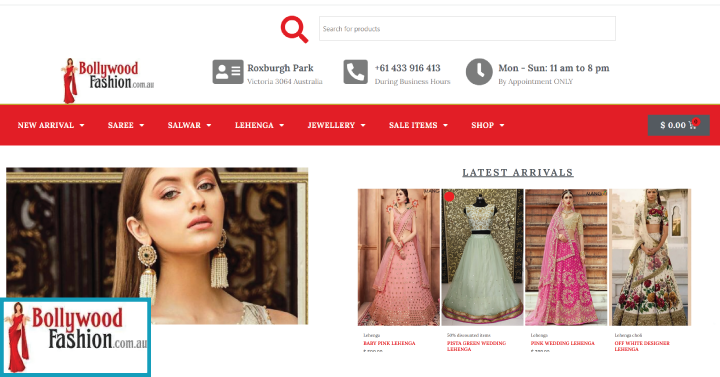
Task: Select Mon - Sun opening hours text
Action: 554,68
